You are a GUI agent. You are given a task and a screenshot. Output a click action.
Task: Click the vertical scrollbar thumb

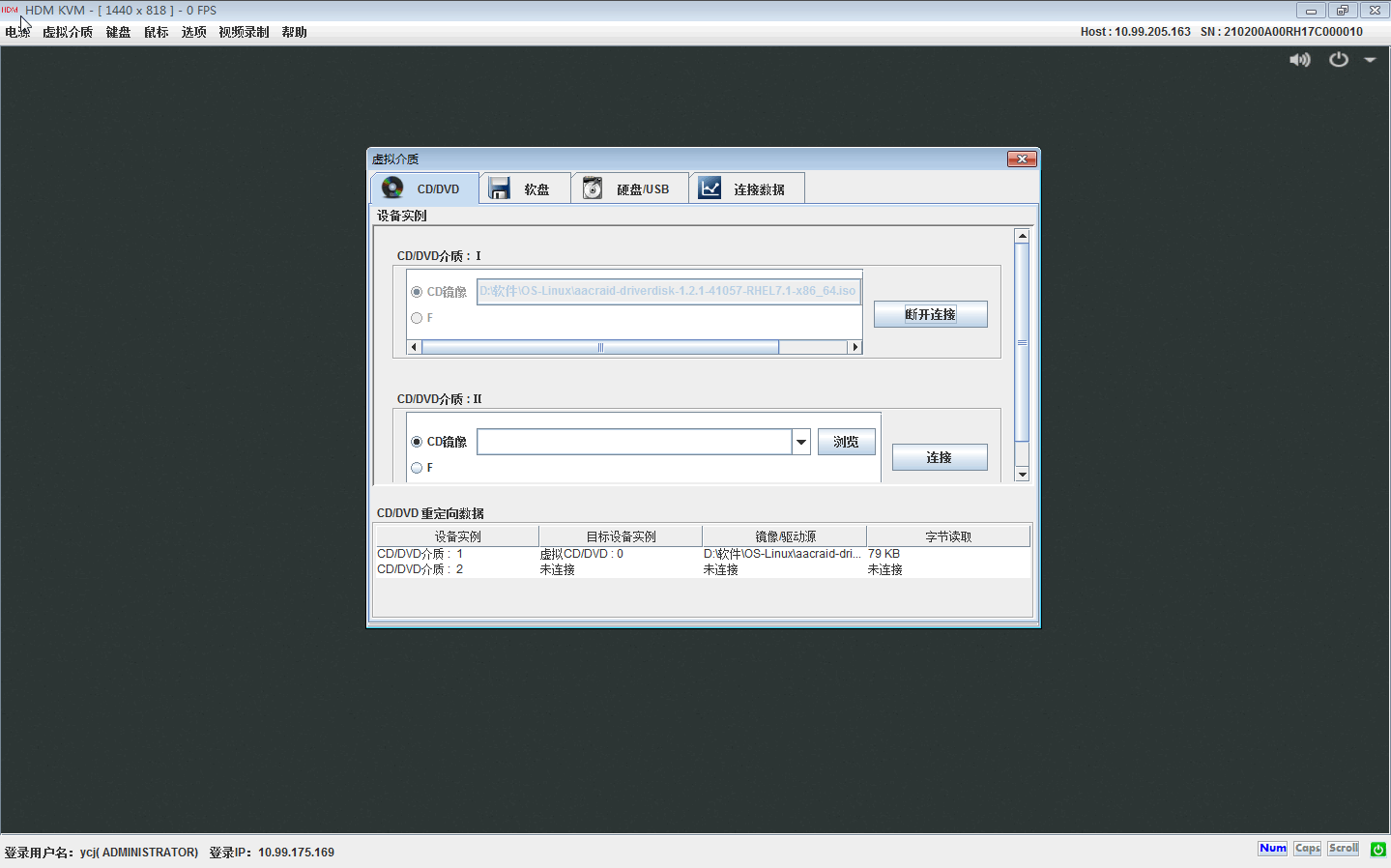pyautogui.click(x=1022, y=342)
